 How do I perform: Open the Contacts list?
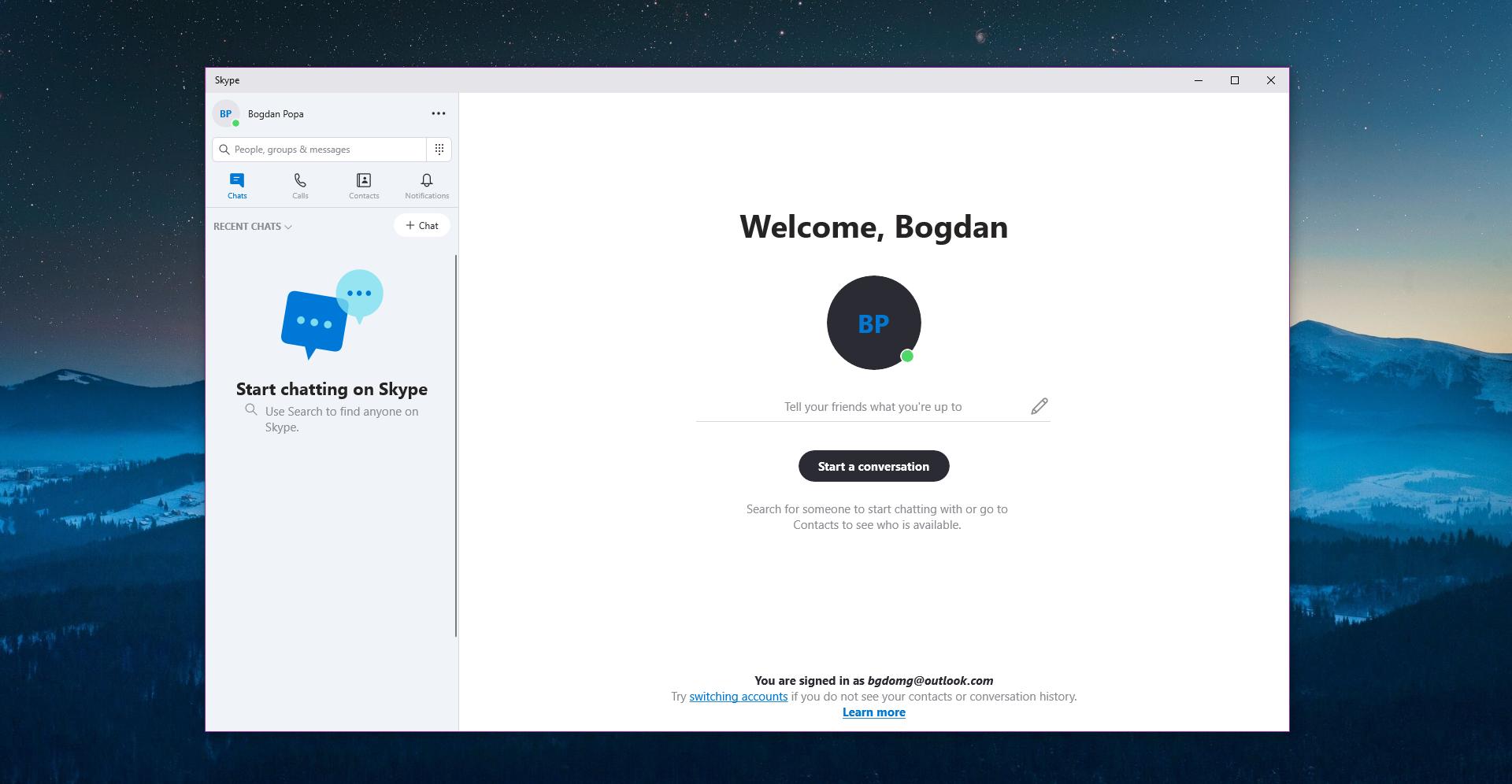click(x=363, y=185)
